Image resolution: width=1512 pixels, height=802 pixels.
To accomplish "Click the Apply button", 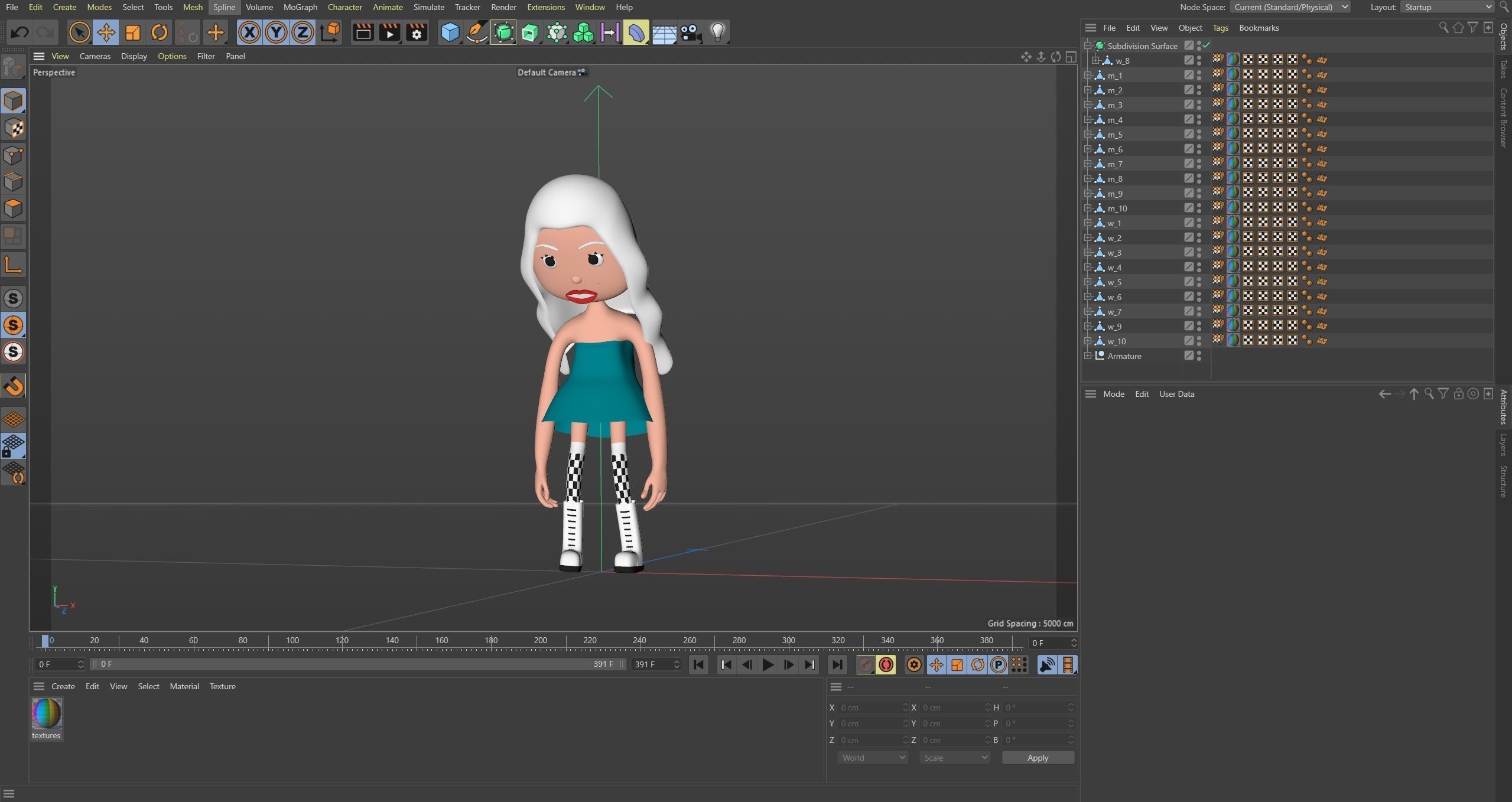I will [1038, 758].
